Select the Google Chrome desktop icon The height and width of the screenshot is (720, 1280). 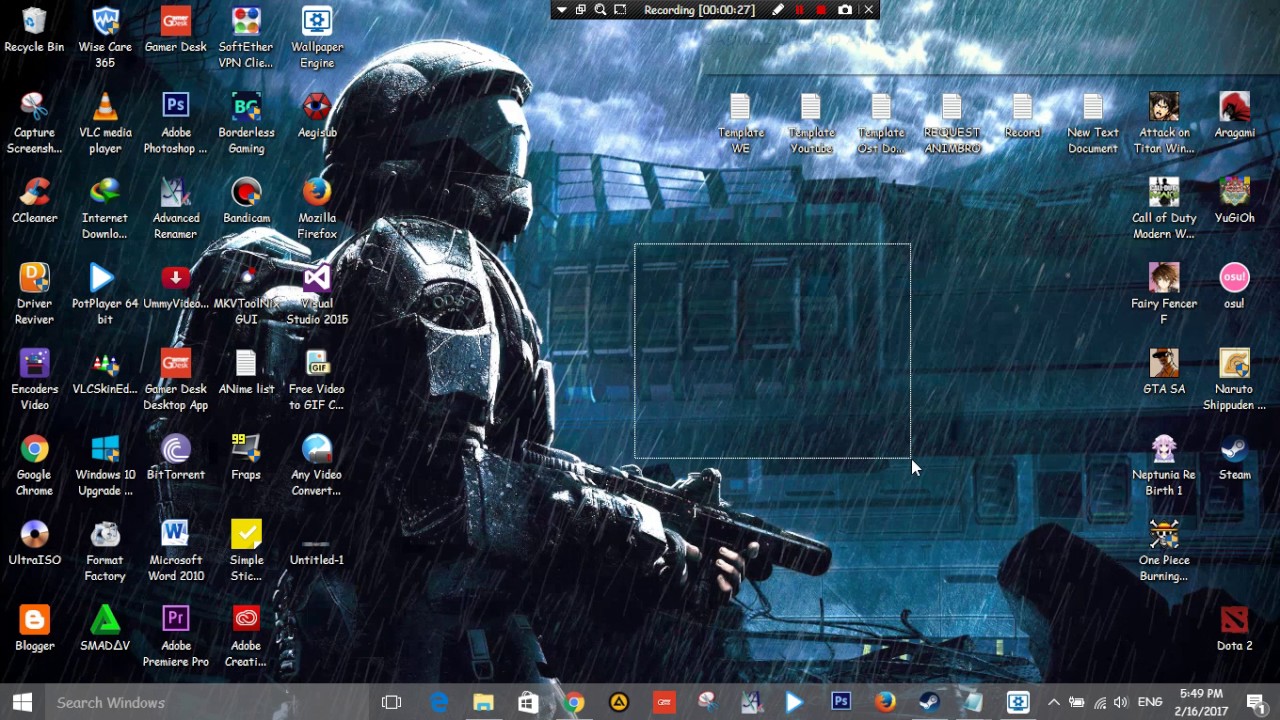coord(34,465)
